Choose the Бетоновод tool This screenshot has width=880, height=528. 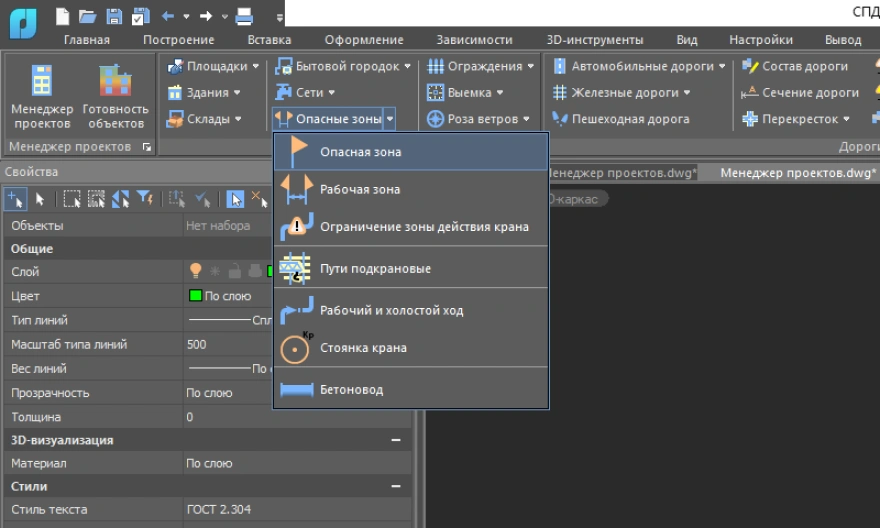351,389
